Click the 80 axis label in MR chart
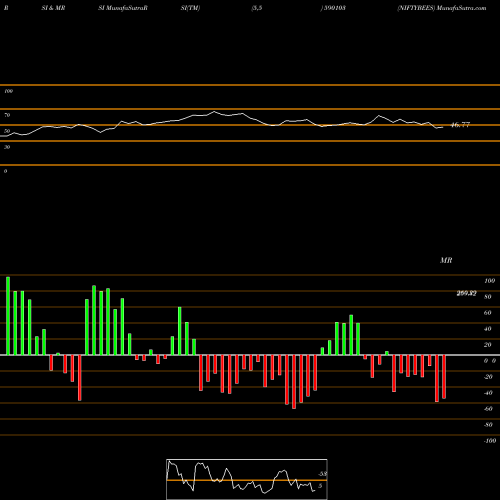 (488, 297)
